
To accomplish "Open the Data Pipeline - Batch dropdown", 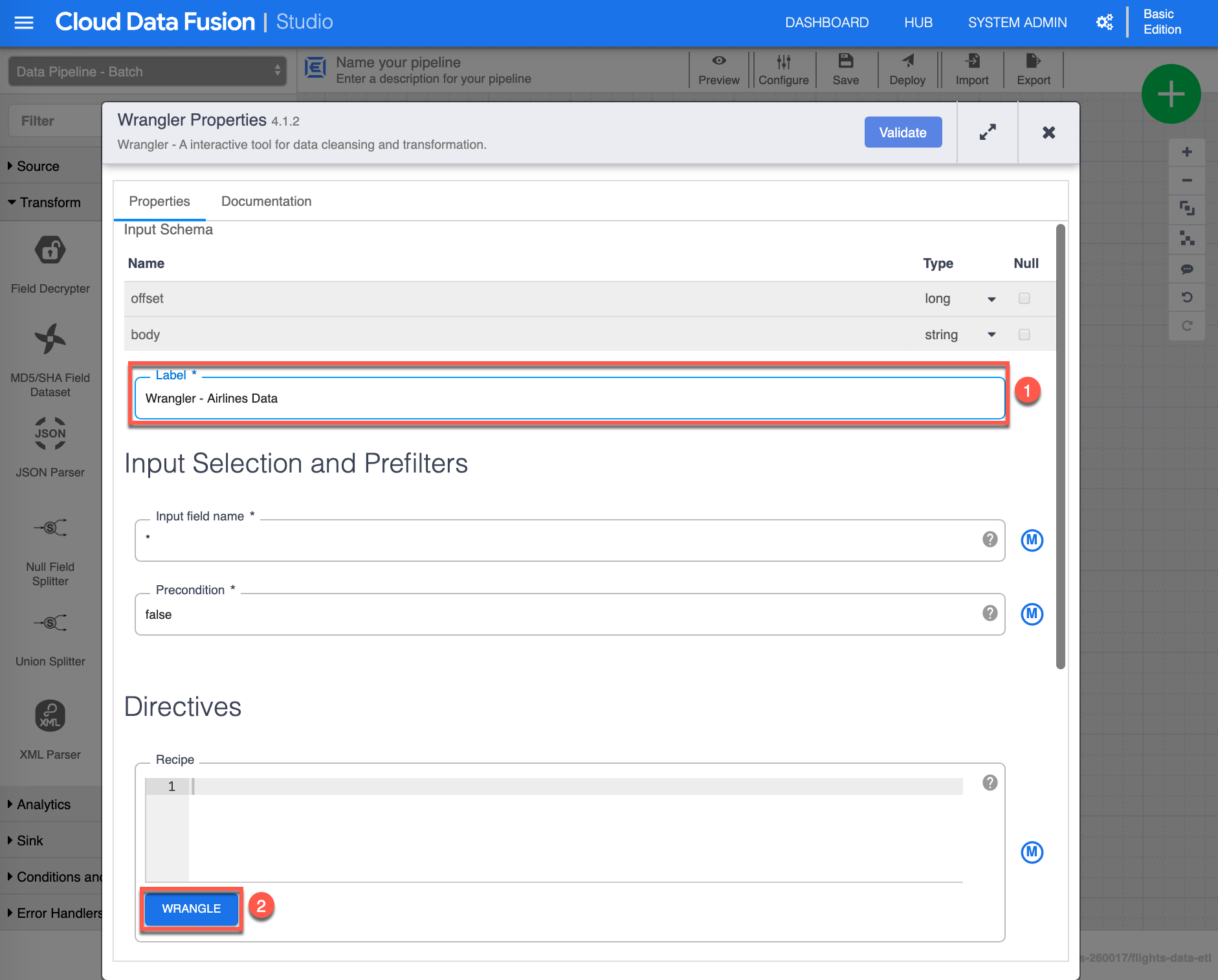I will (148, 71).
